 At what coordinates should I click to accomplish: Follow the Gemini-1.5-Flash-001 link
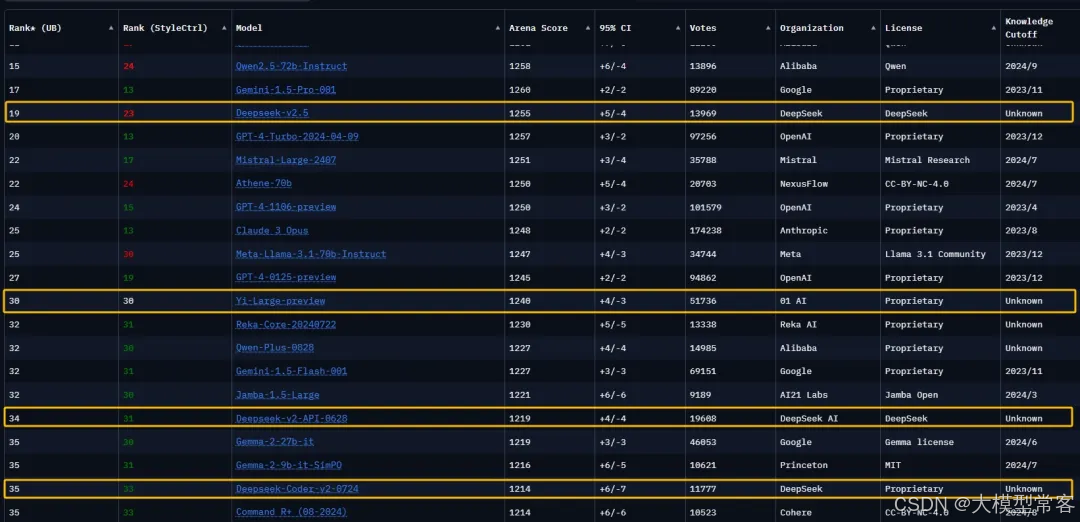pyautogui.click(x=291, y=371)
